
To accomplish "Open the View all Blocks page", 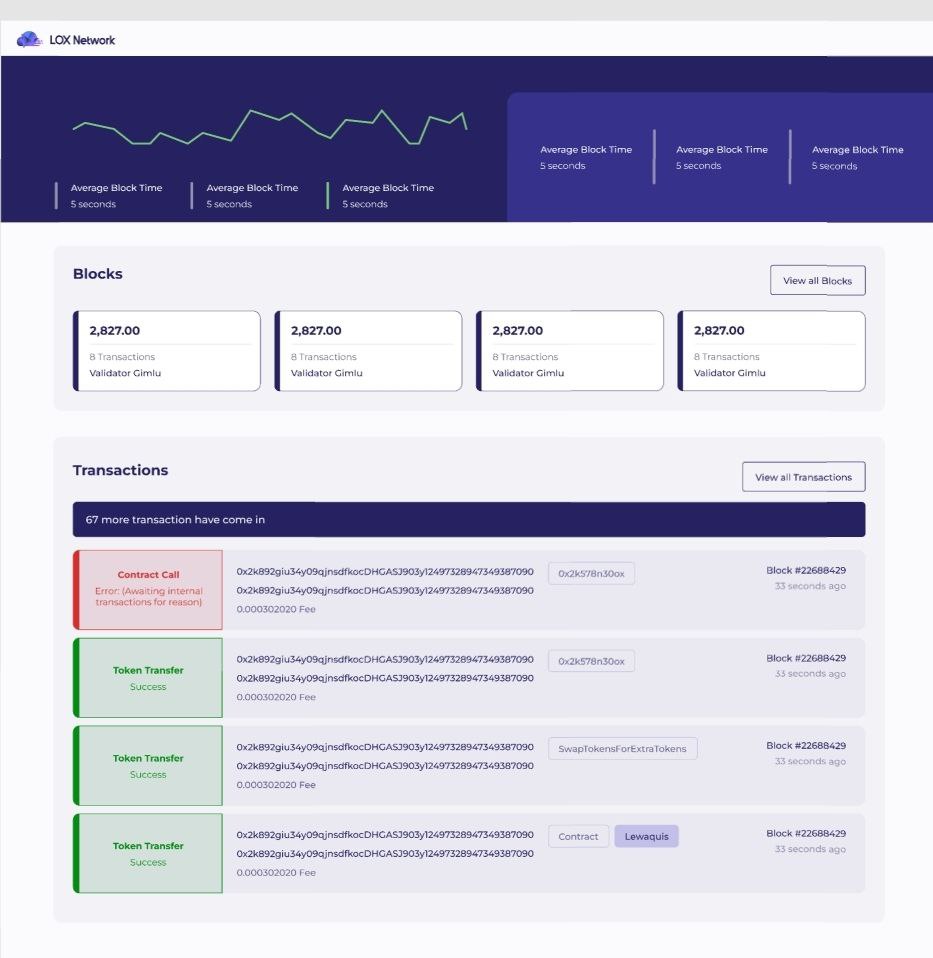I will tap(817, 281).
